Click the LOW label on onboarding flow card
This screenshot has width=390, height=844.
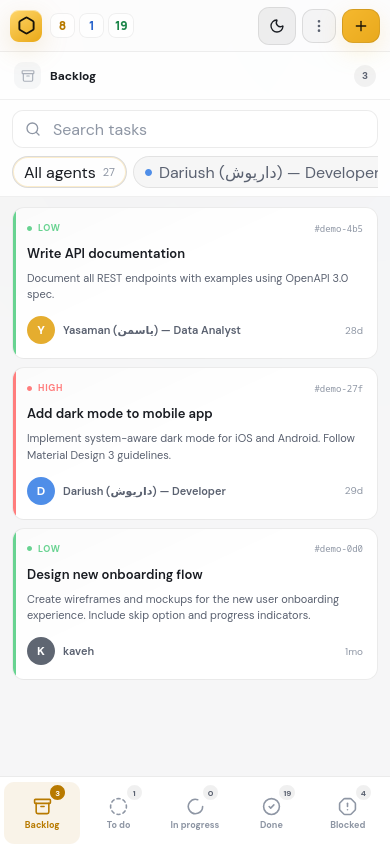(x=48, y=548)
